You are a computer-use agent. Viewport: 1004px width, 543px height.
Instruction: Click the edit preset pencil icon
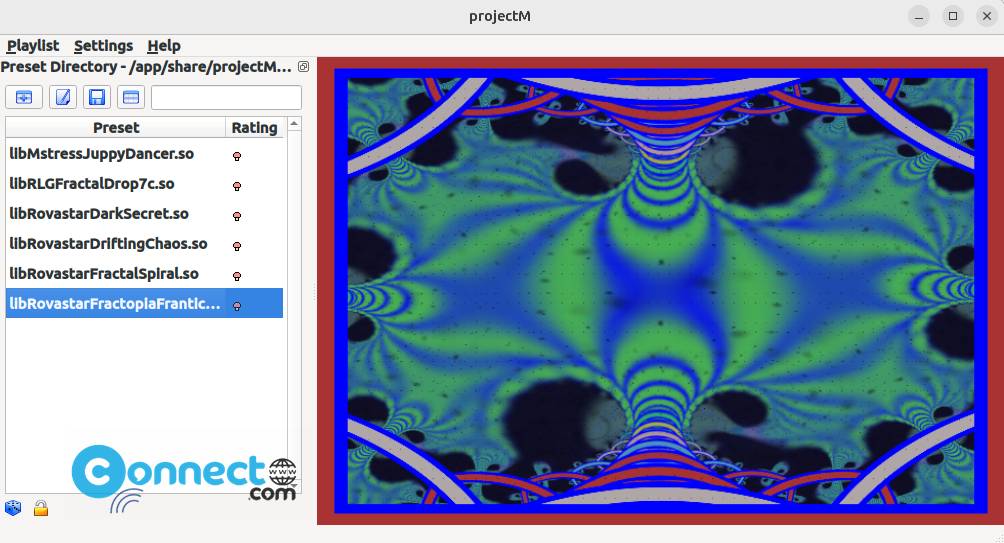click(x=63, y=97)
